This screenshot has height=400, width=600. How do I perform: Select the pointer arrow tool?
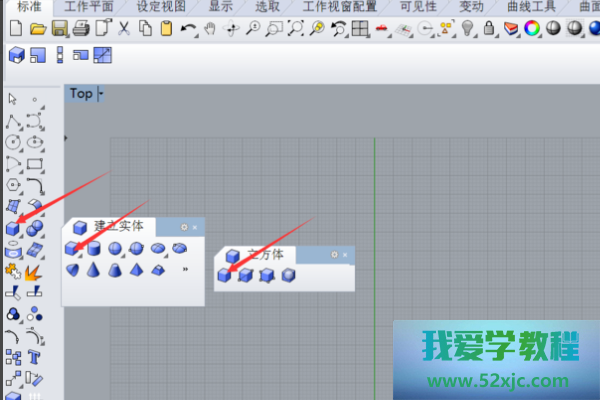coord(13,99)
